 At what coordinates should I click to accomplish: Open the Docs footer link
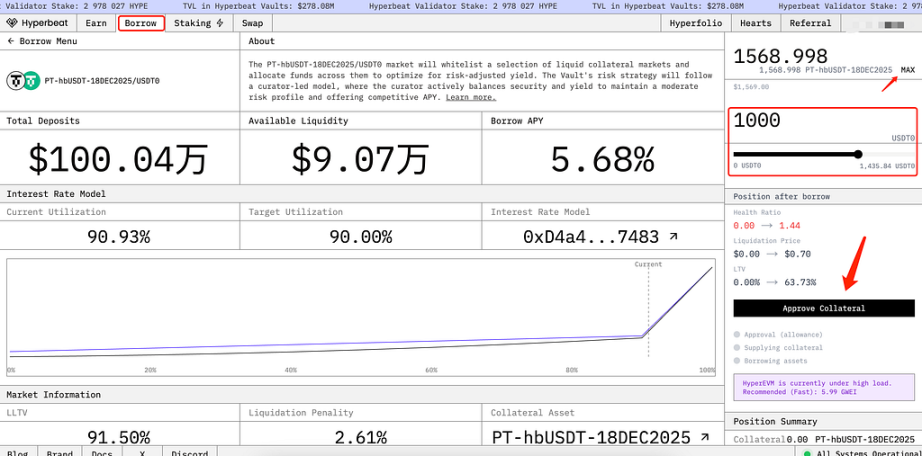click(102, 452)
